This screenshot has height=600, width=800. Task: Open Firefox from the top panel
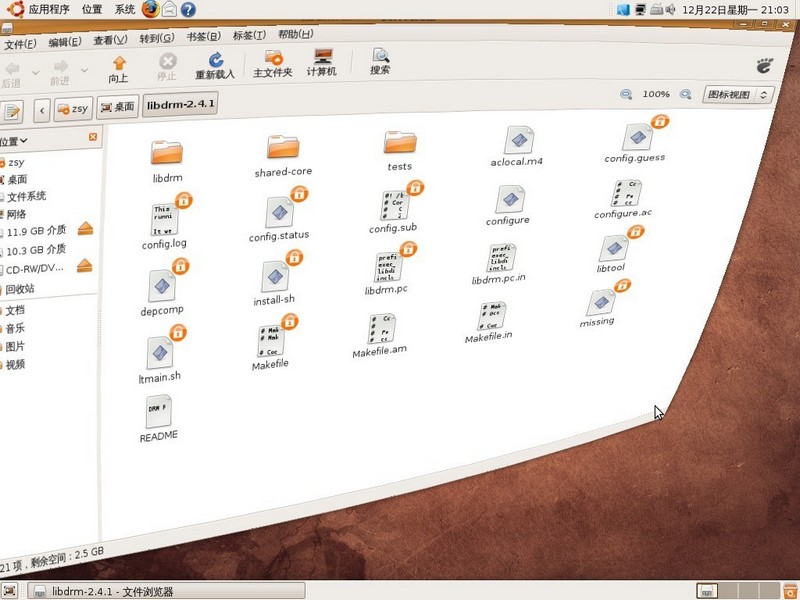[151, 9]
